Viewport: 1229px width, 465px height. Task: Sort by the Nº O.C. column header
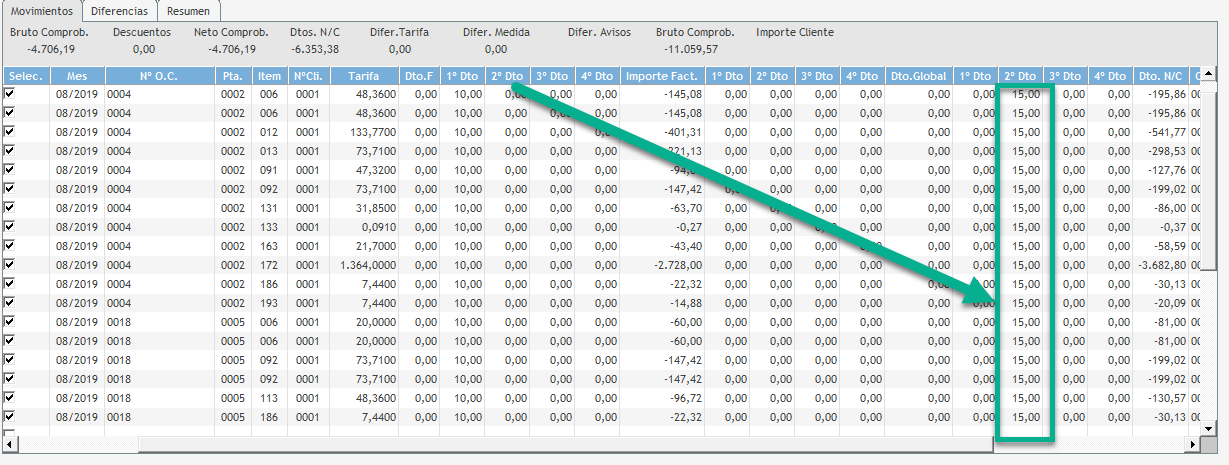tap(158, 76)
